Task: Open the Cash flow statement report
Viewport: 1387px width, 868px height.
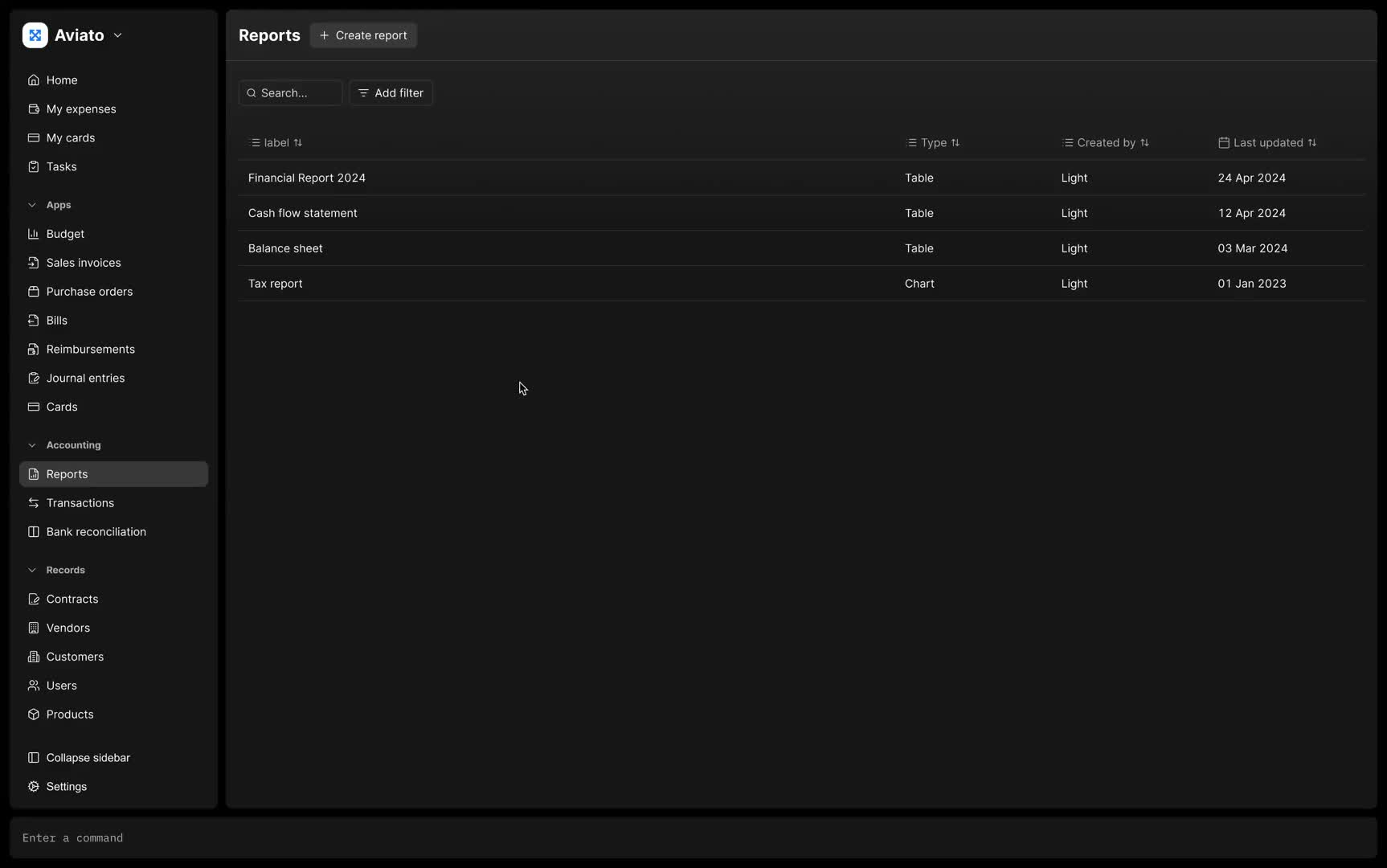Action: click(x=801, y=214)
